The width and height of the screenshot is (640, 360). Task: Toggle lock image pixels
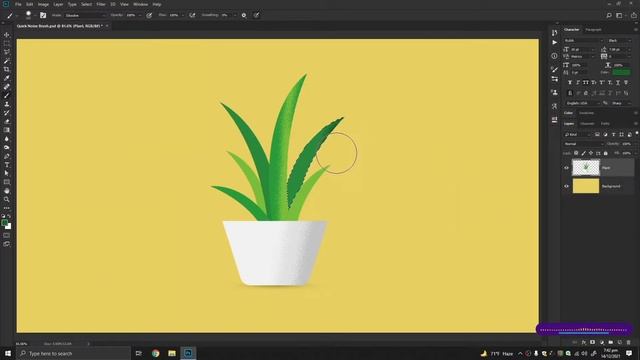[583, 153]
